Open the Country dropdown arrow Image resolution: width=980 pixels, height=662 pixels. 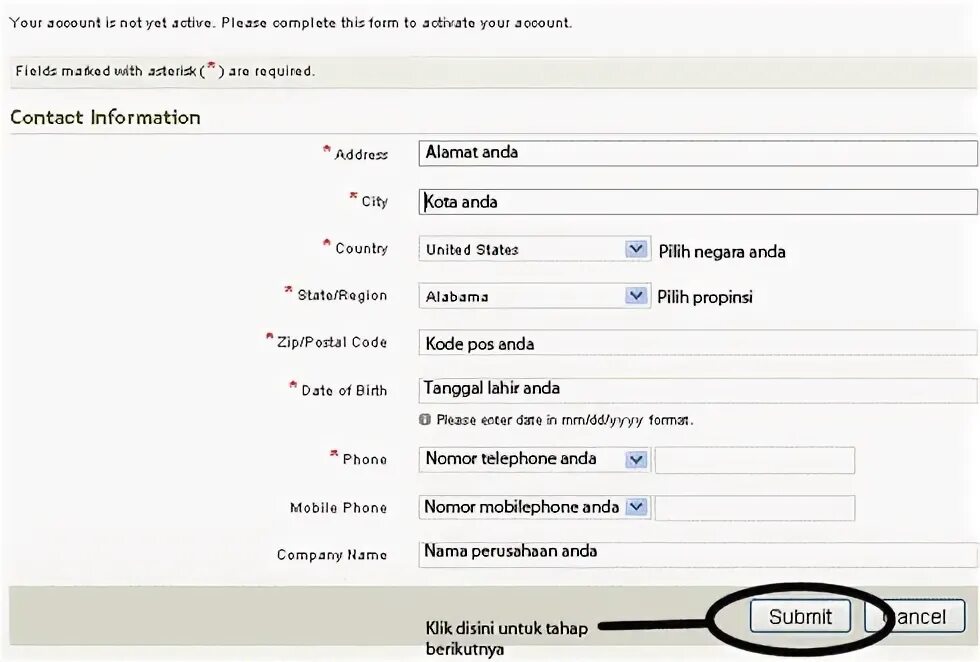634,248
